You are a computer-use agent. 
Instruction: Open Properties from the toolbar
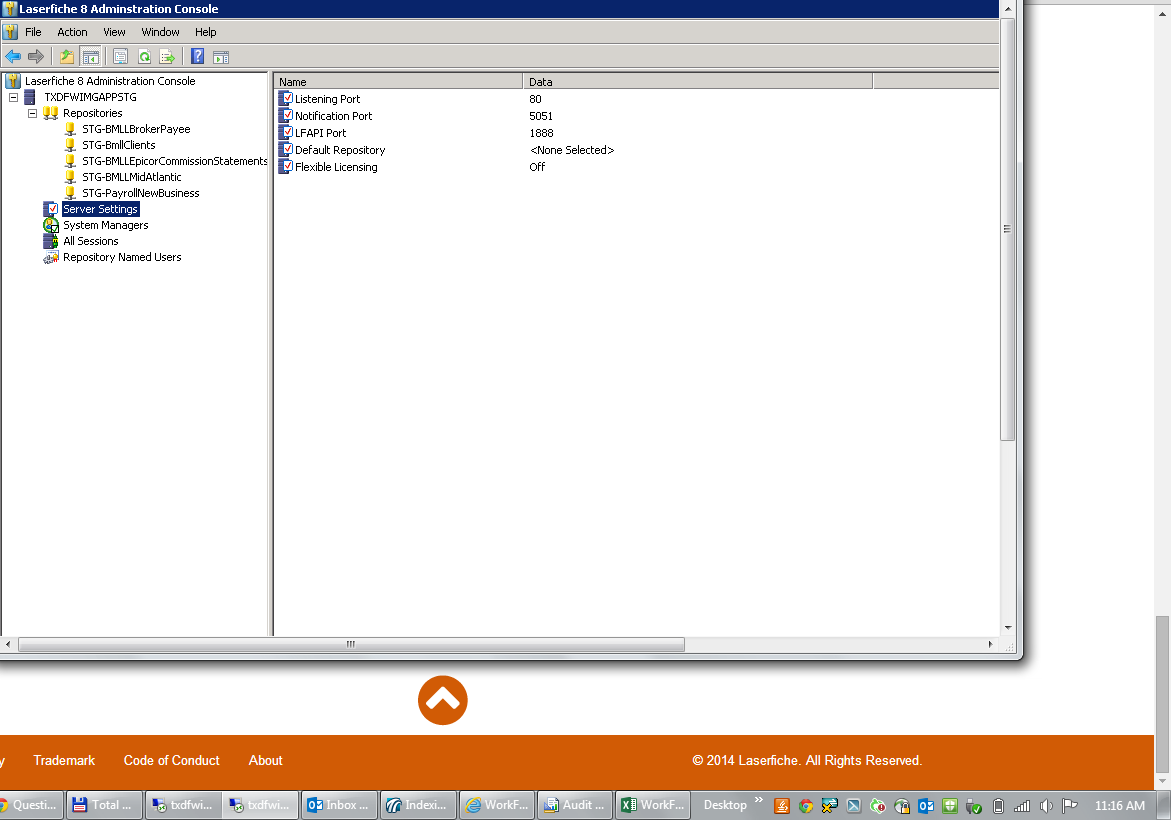pos(121,57)
